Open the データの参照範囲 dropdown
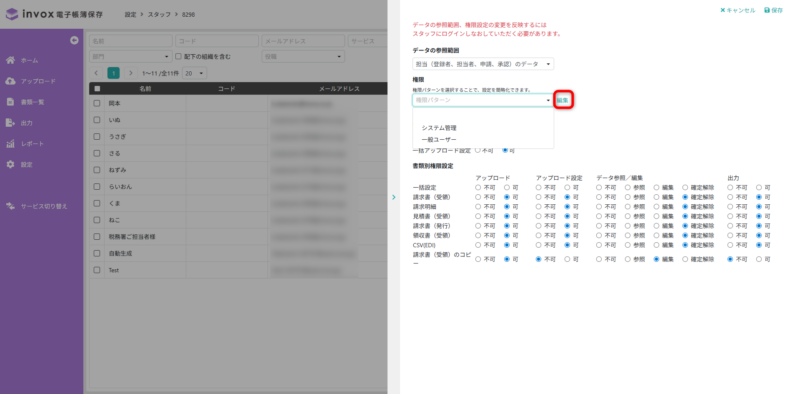Viewport: 800px width, 394px height. click(x=483, y=64)
